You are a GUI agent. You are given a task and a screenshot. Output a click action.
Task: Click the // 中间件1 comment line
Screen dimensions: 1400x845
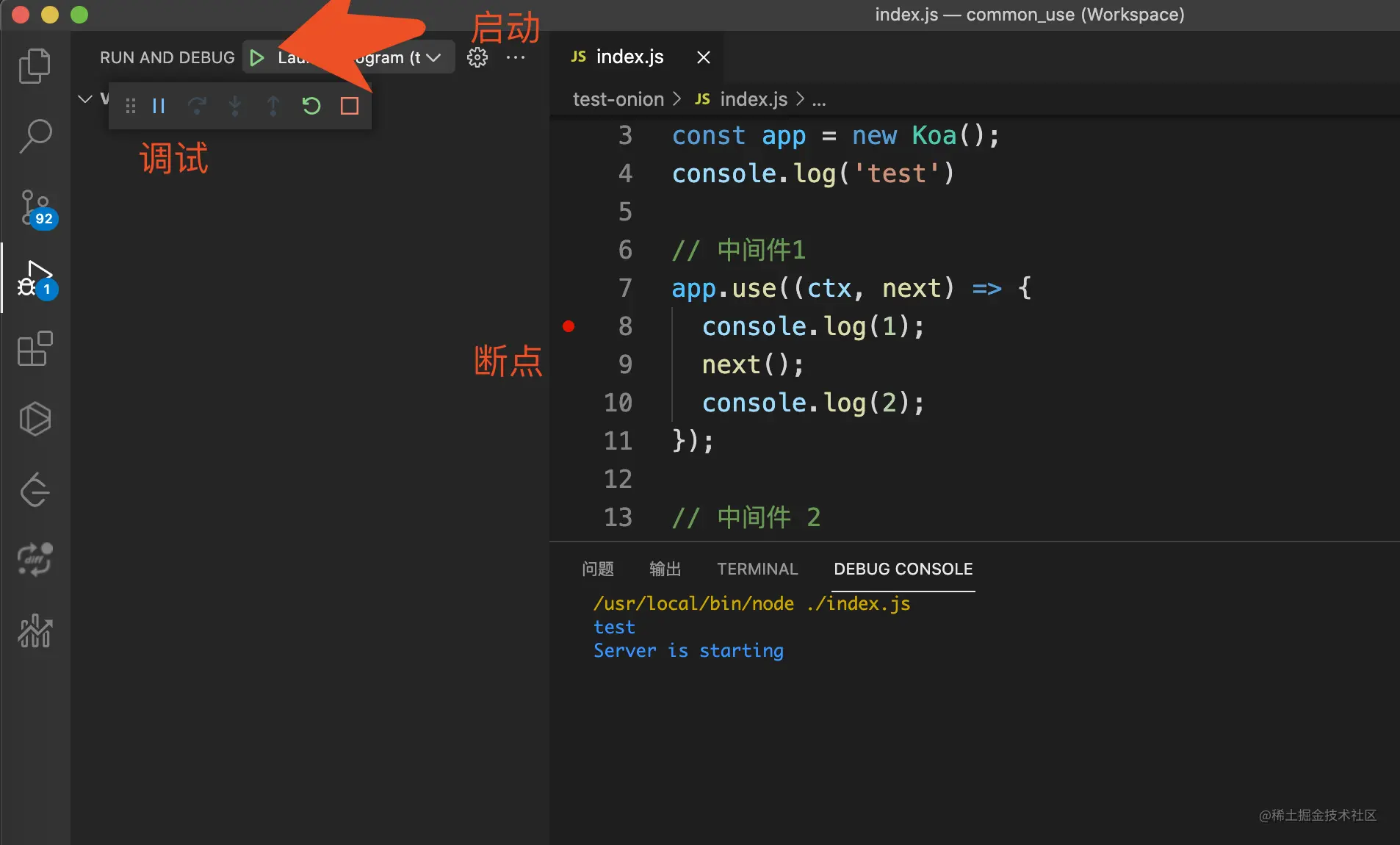click(739, 250)
